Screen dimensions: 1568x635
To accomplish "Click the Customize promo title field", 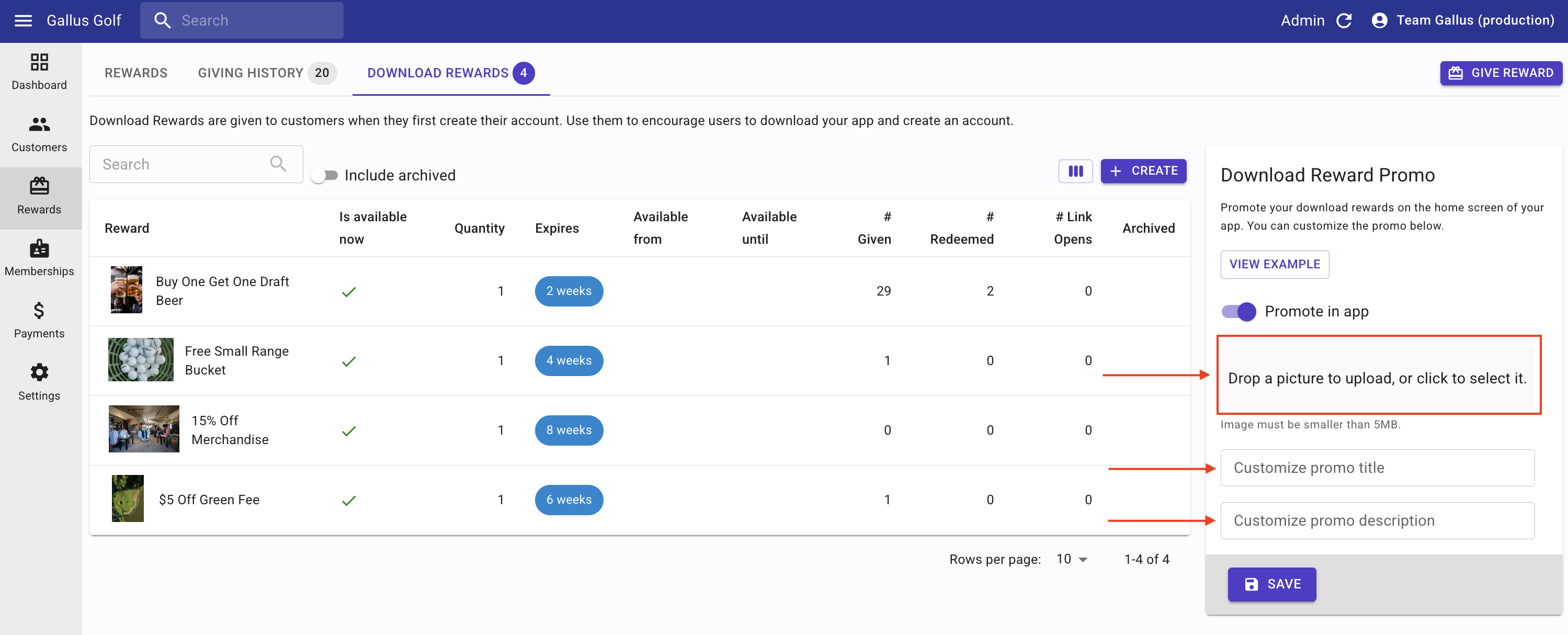I will 1377,468.
